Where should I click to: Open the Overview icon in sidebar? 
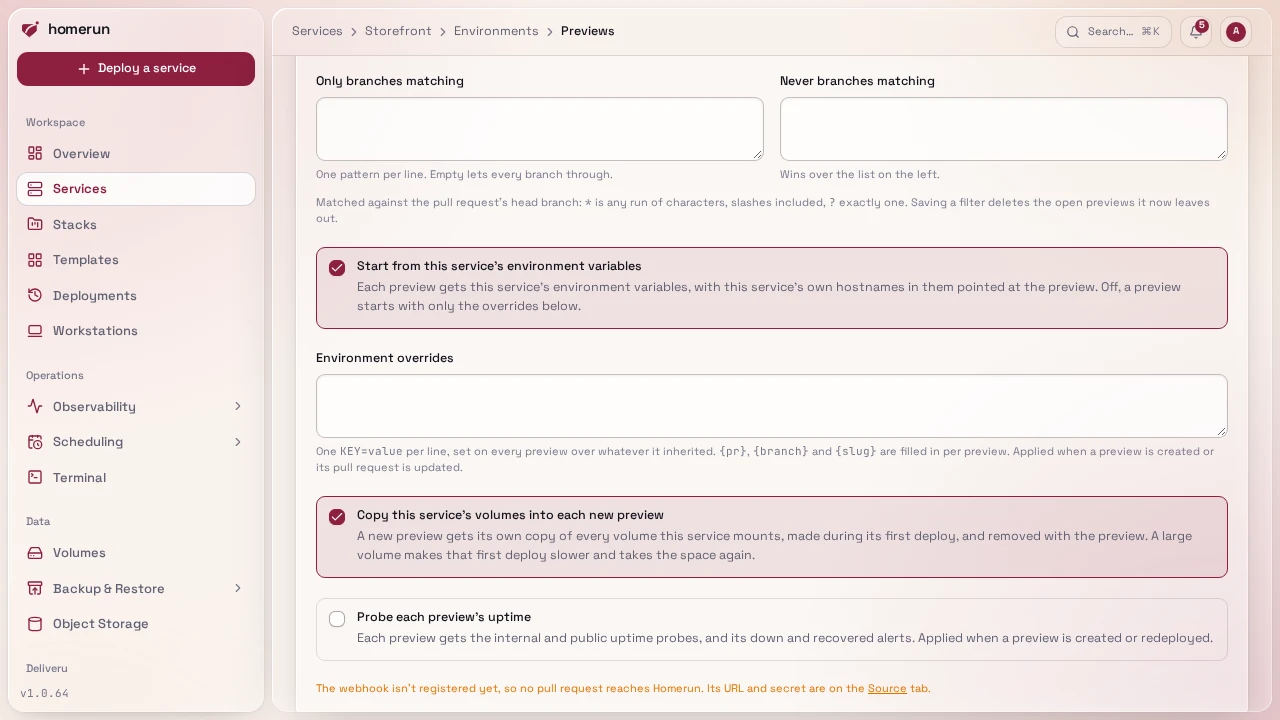[x=35, y=153]
